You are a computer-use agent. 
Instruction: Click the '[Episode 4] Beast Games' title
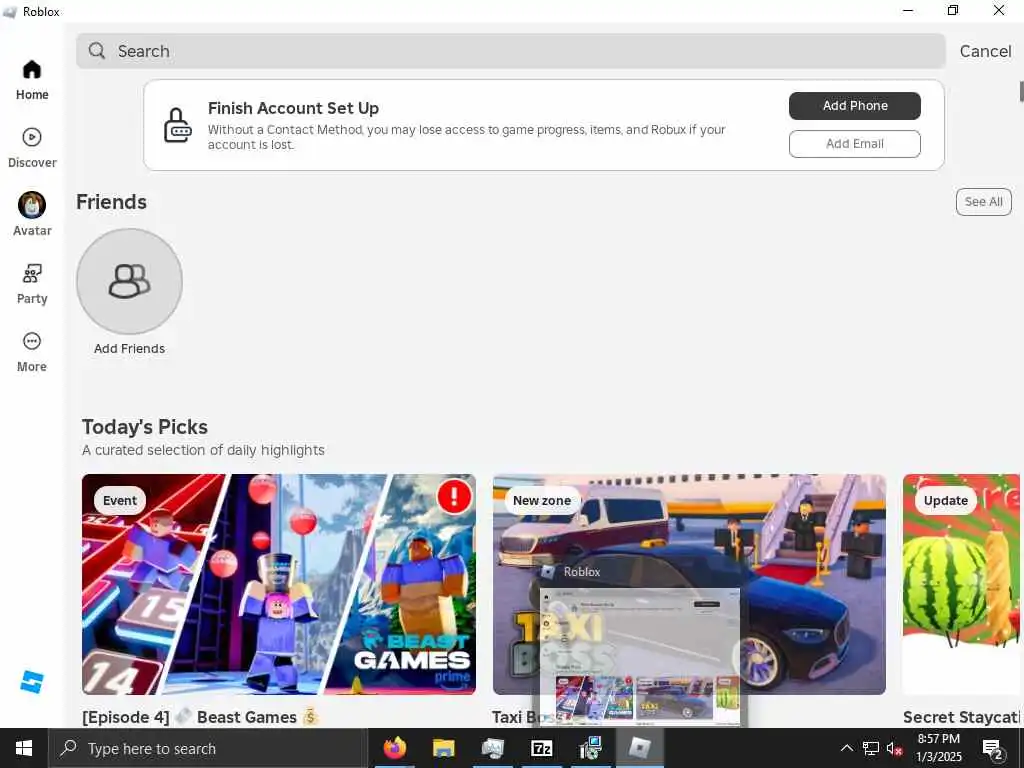[199, 716]
